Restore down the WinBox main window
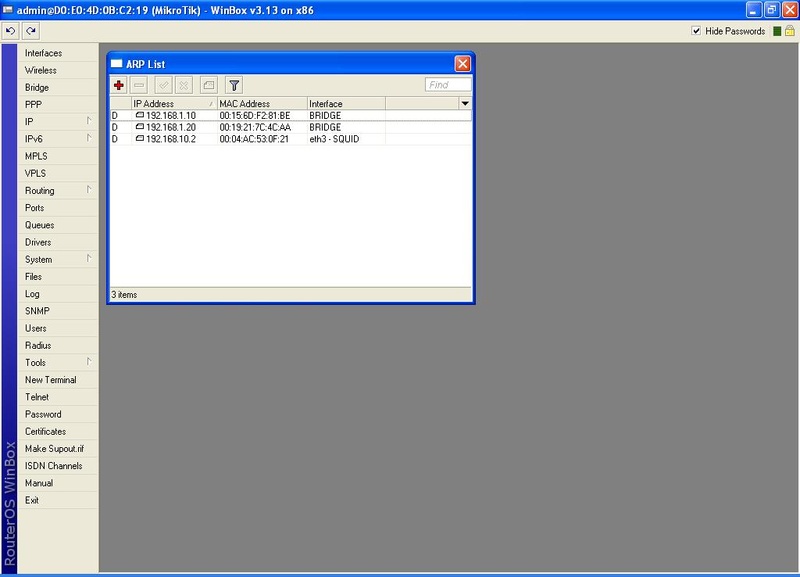 tap(771, 10)
